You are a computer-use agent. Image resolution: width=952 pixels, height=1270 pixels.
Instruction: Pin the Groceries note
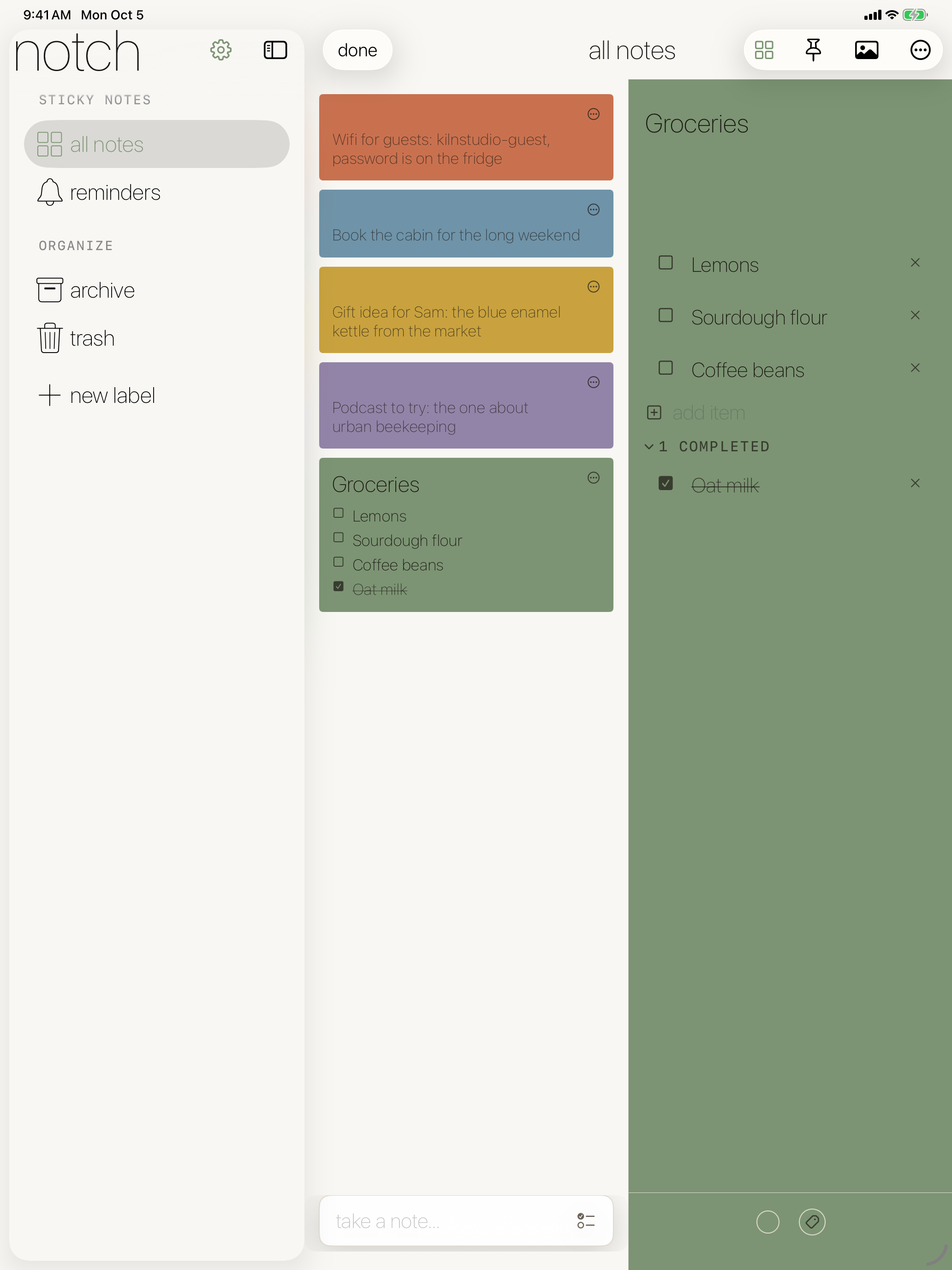(x=813, y=50)
